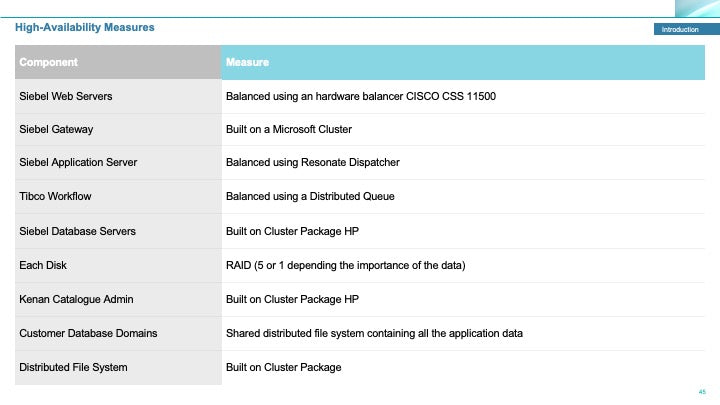Select the Built on a Microsoft Cluster text
Viewport: 720px width, 405px height.
[289, 129]
